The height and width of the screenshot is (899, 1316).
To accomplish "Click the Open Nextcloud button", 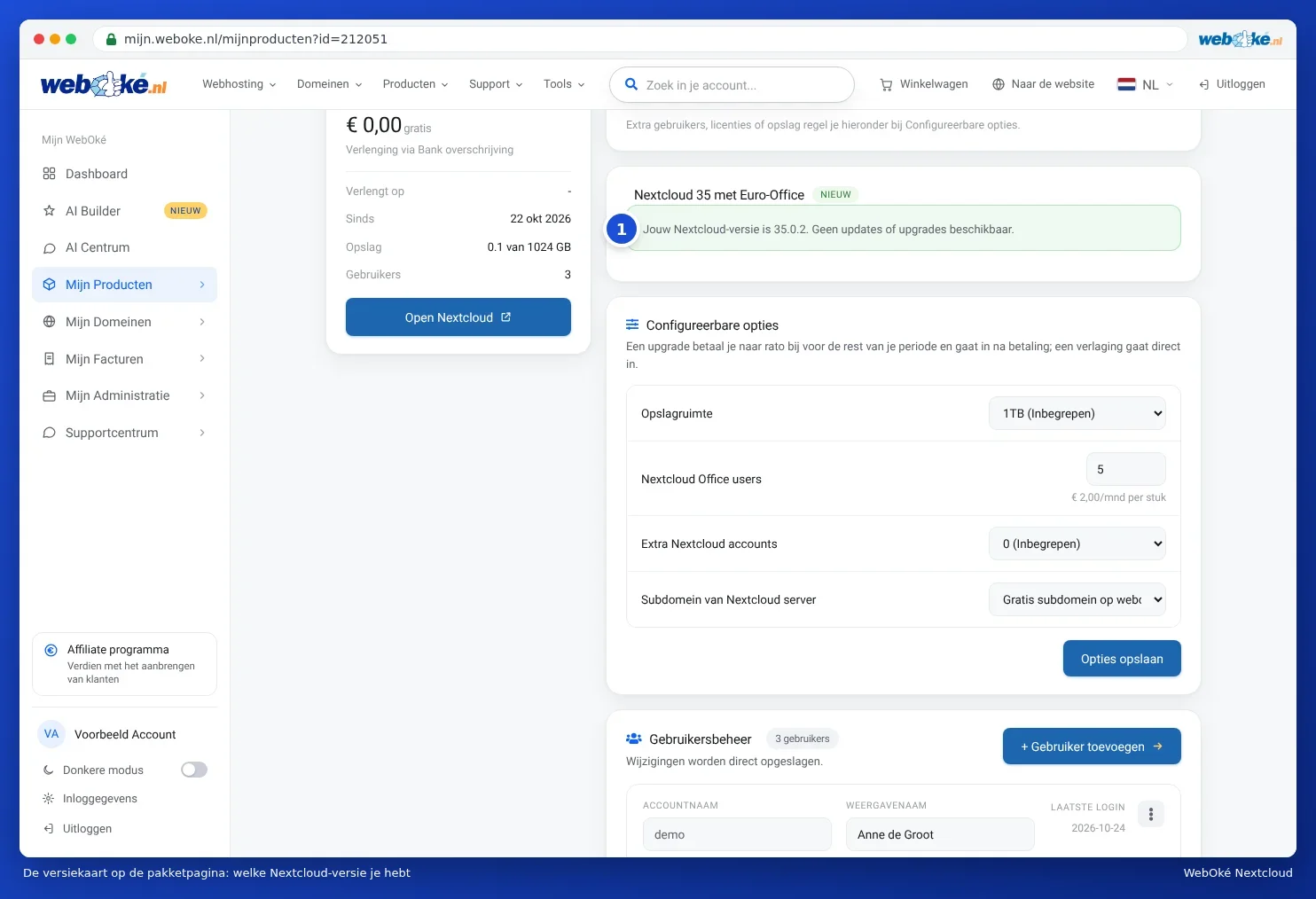I will [x=458, y=317].
